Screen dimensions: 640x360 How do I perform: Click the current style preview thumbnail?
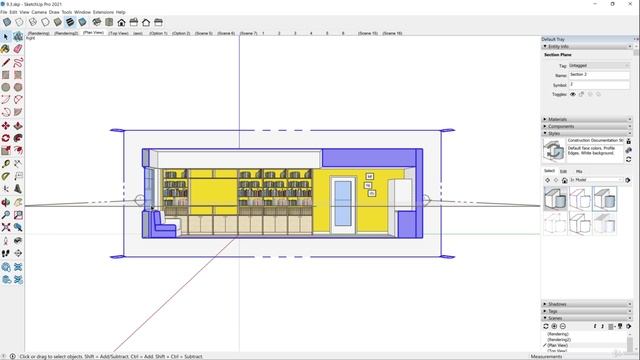point(554,151)
